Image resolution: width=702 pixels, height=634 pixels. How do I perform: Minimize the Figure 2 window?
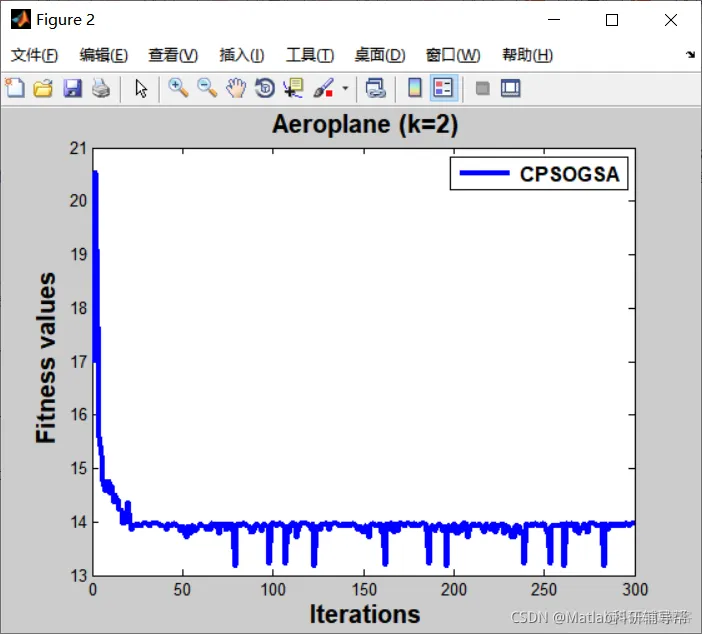[x=554, y=20]
